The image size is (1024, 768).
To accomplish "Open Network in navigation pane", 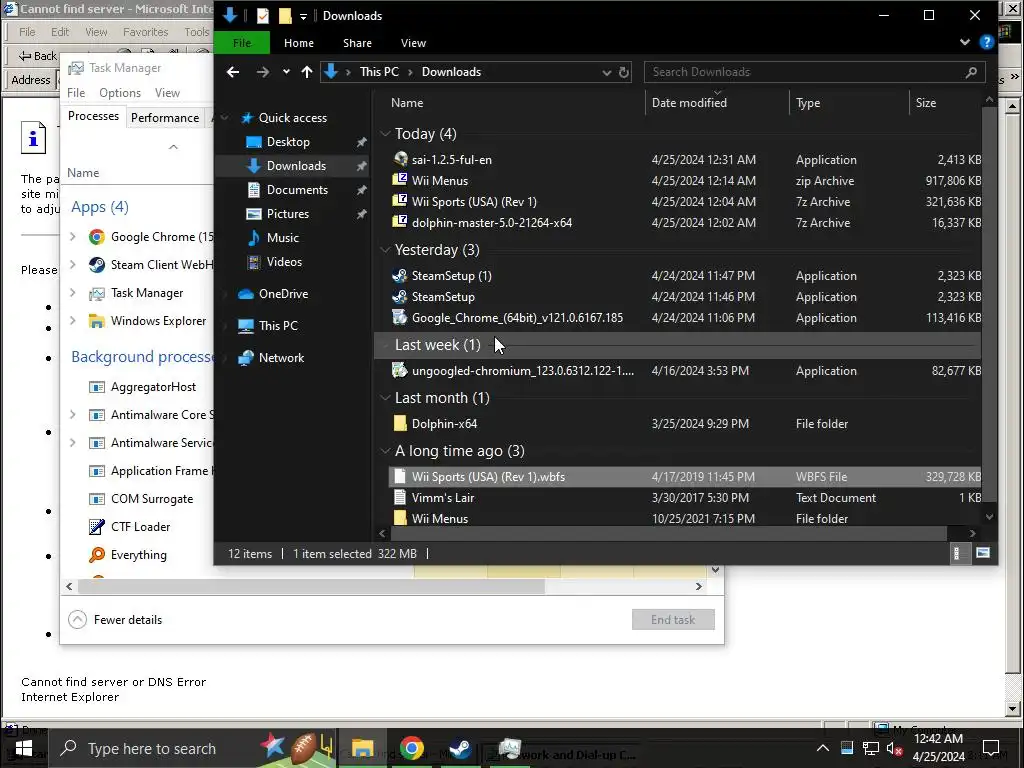I will [x=281, y=358].
